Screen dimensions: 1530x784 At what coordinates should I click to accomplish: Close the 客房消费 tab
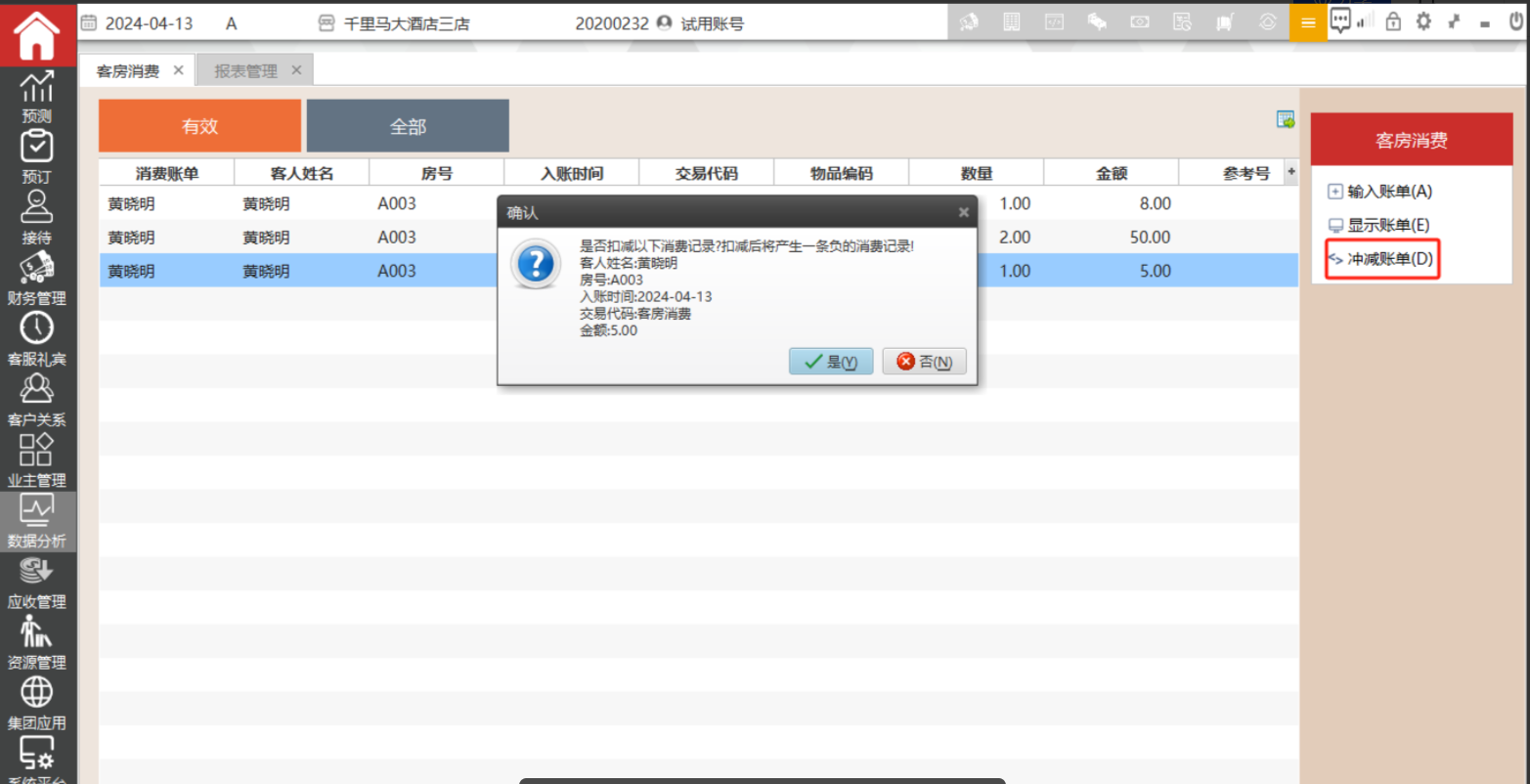click(x=178, y=70)
